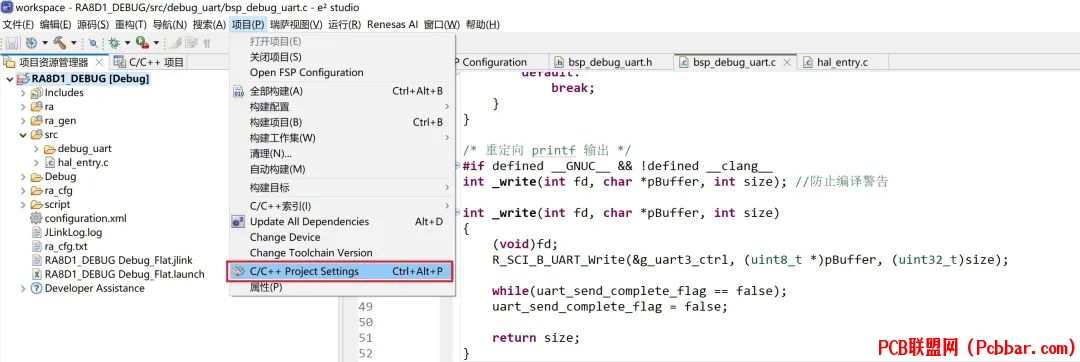Click the Run external tools icon
The image size is (1080, 362).
coord(142,43)
